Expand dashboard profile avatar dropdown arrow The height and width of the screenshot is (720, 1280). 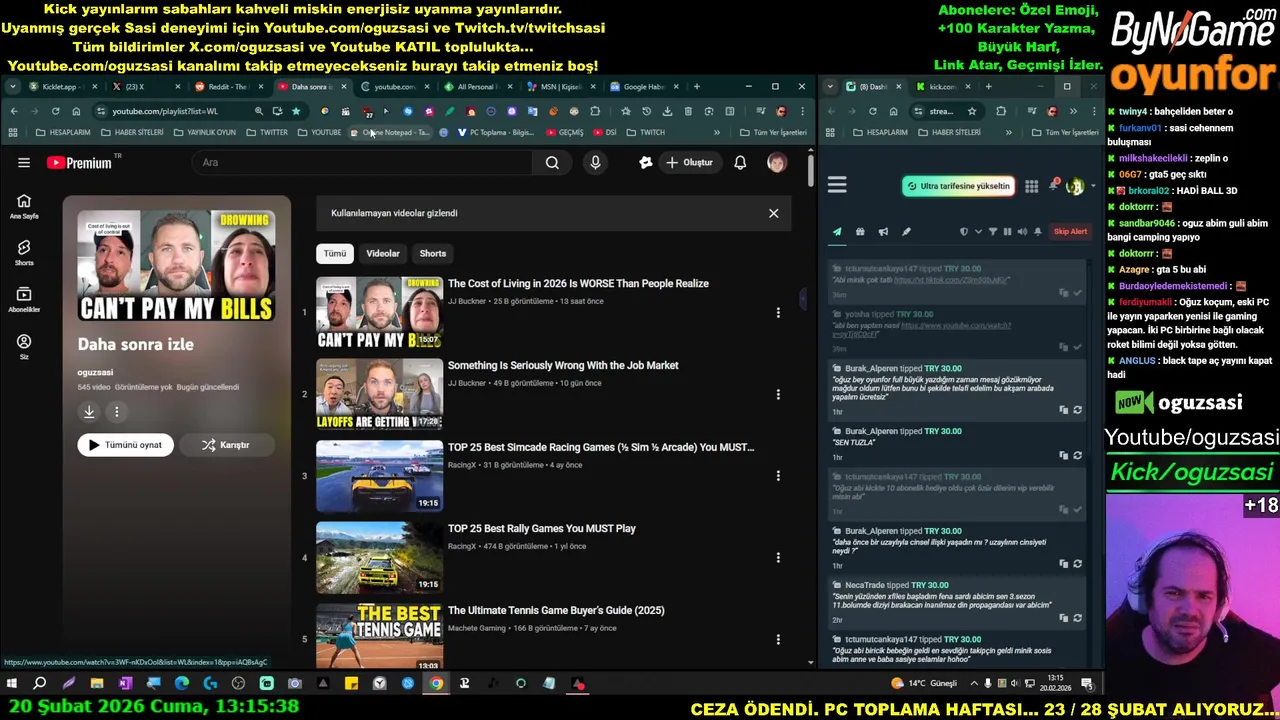(x=1092, y=186)
